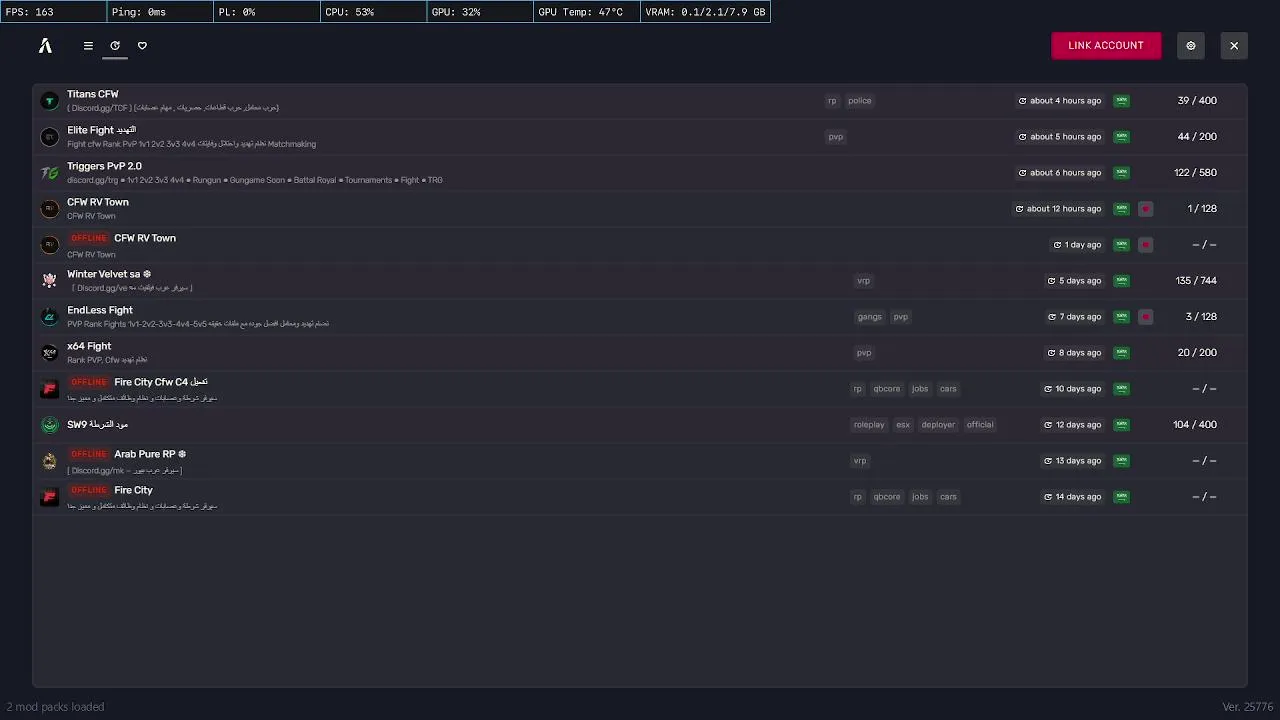Click Titans CFW server icon
The height and width of the screenshot is (720, 1280).
(x=49, y=101)
